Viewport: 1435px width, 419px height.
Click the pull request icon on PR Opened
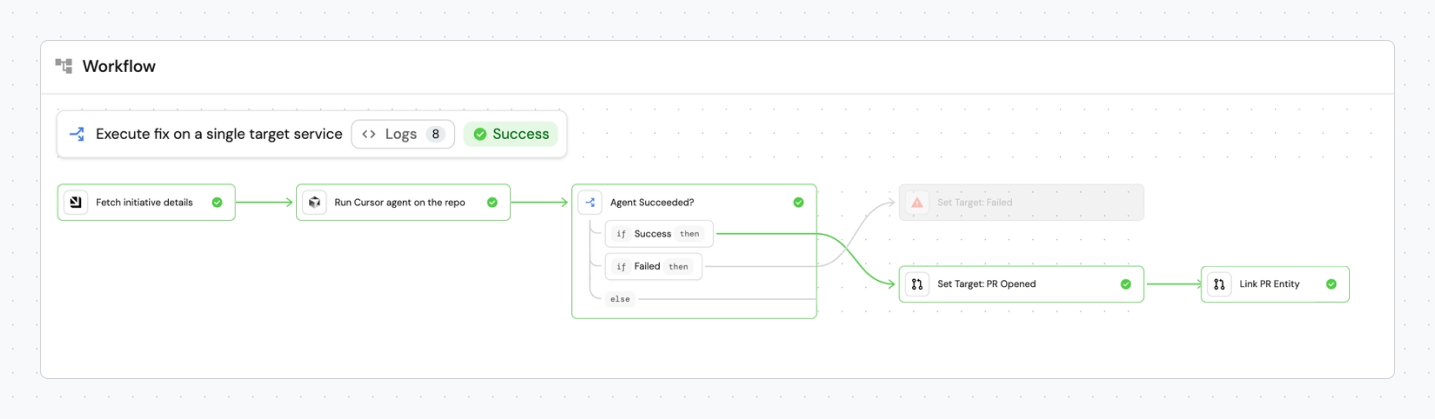tap(916, 284)
